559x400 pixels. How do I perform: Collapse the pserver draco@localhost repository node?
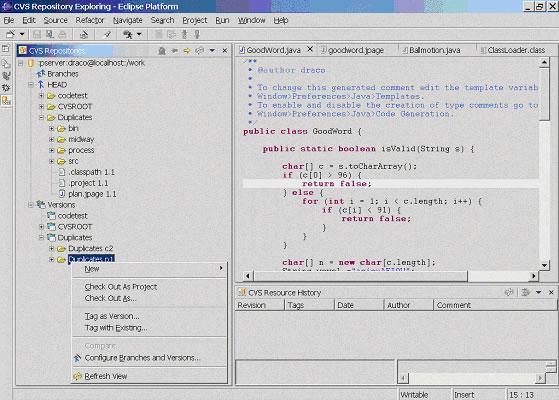(21, 63)
